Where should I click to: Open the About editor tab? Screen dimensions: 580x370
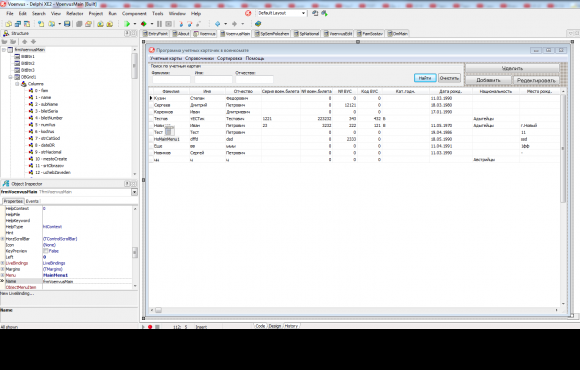pos(181,34)
